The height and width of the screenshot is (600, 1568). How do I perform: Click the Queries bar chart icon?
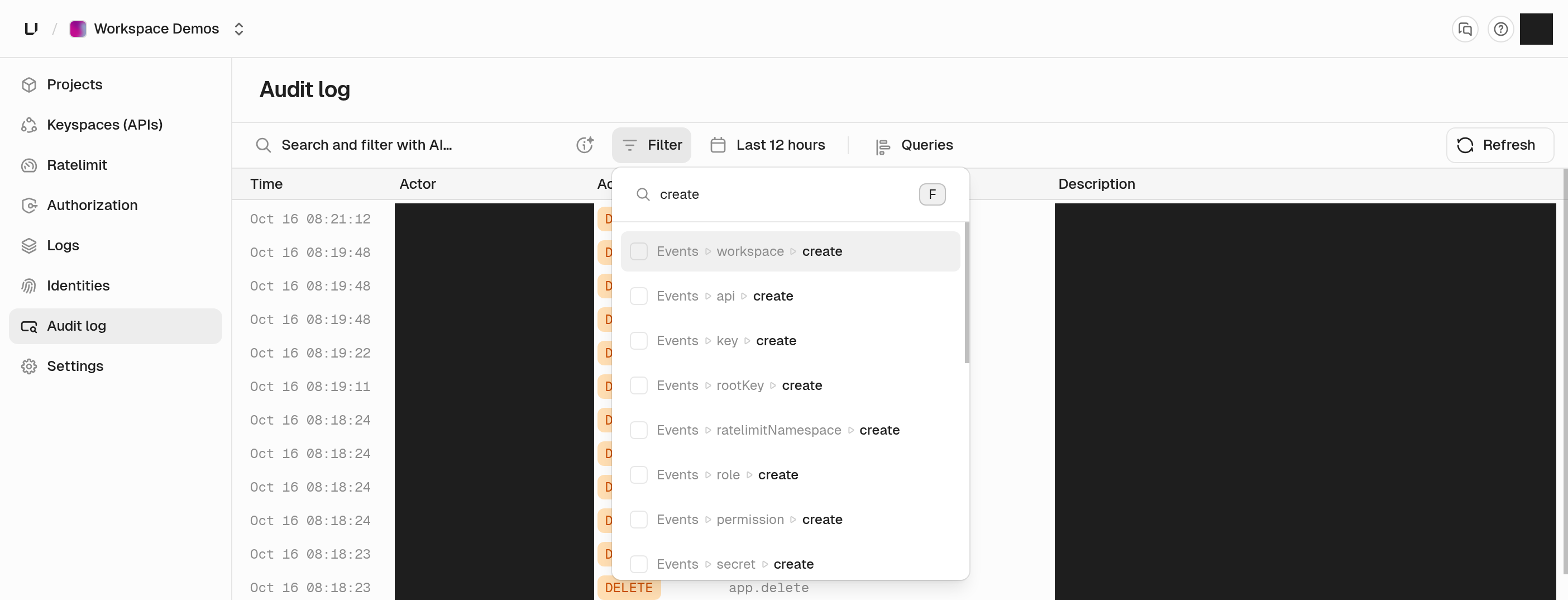(883, 146)
